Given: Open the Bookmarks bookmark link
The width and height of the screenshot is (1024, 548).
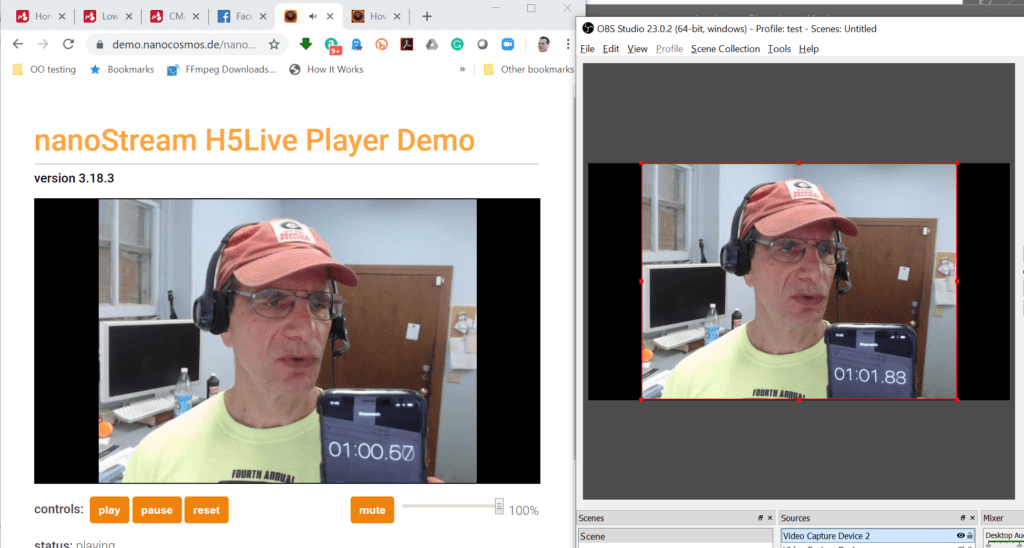Looking at the screenshot, I should click(122, 69).
